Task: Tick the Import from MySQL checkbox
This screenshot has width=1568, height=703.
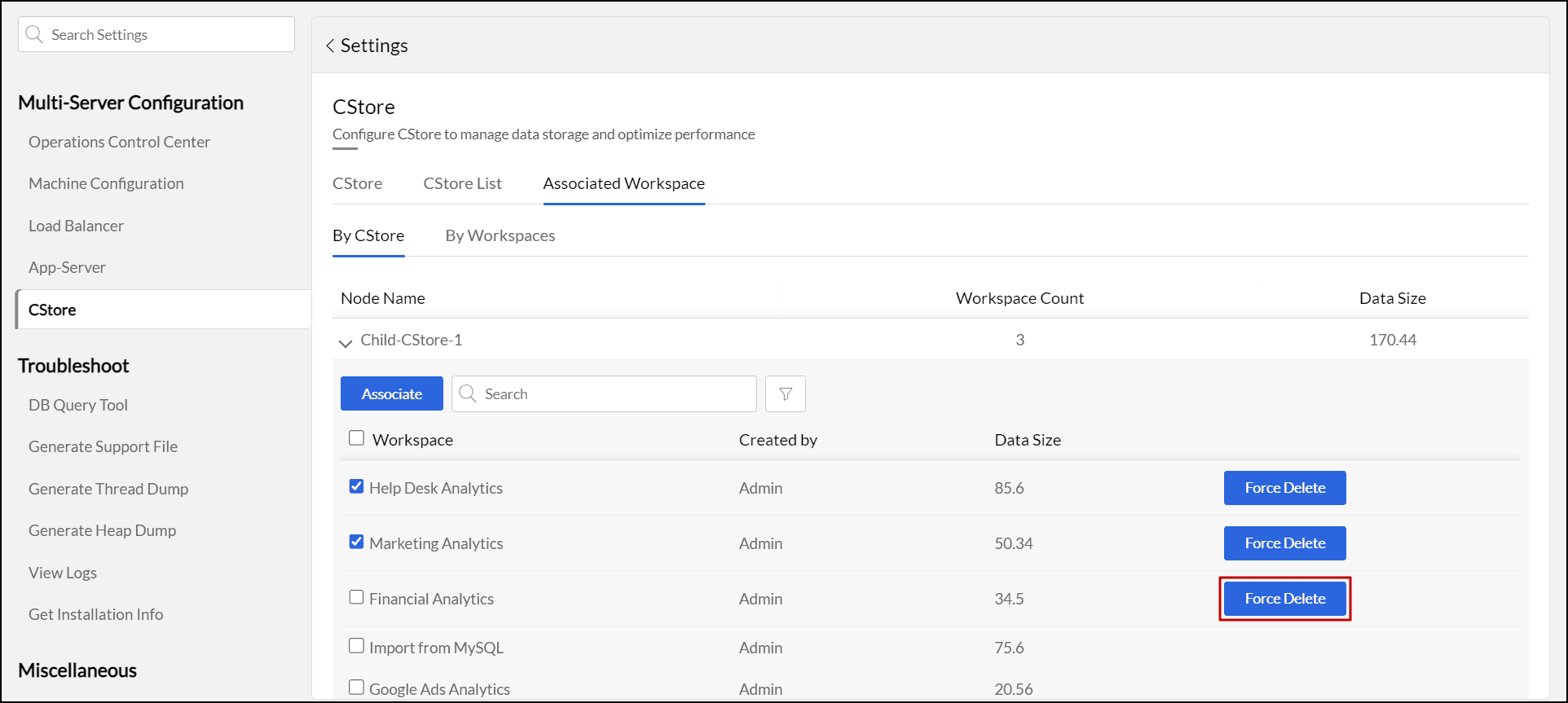Action: click(x=356, y=646)
